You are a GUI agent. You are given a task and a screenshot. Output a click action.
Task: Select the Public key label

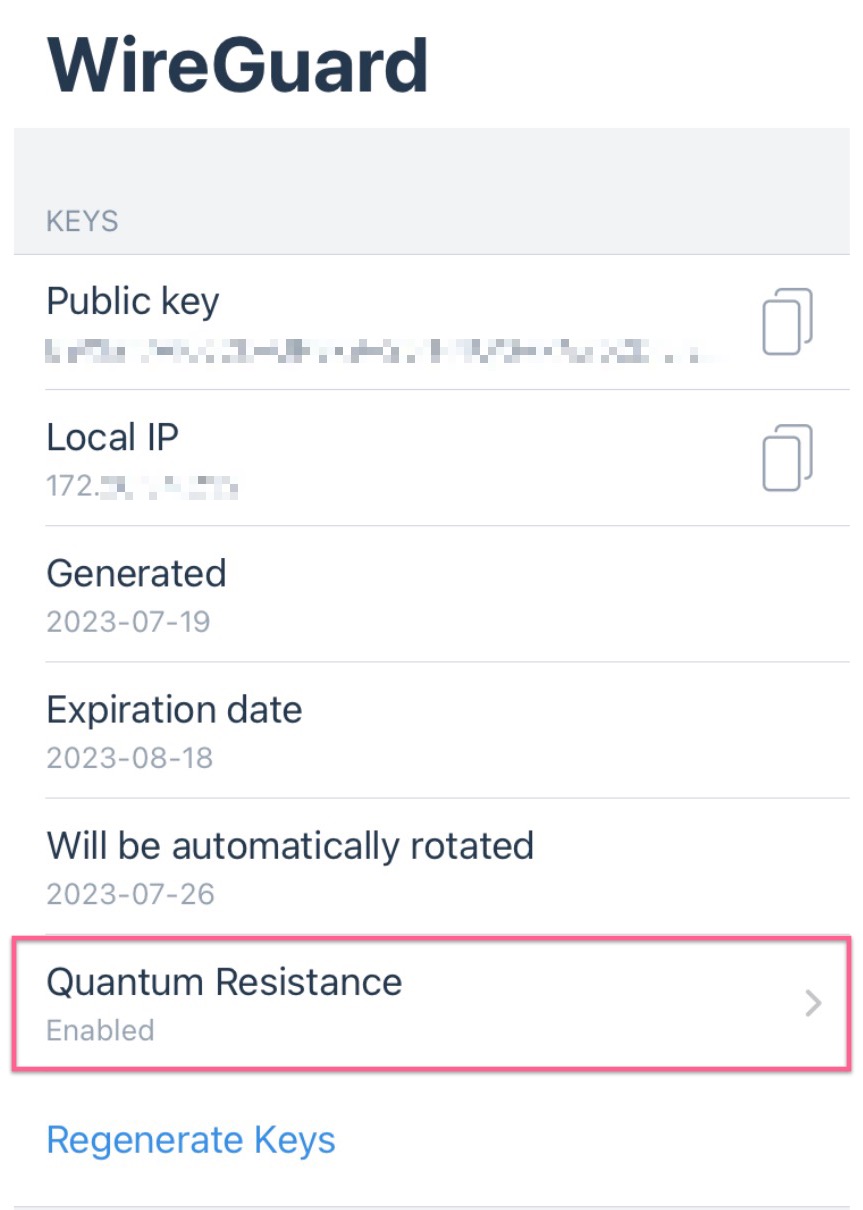click(x=133, y=301)
